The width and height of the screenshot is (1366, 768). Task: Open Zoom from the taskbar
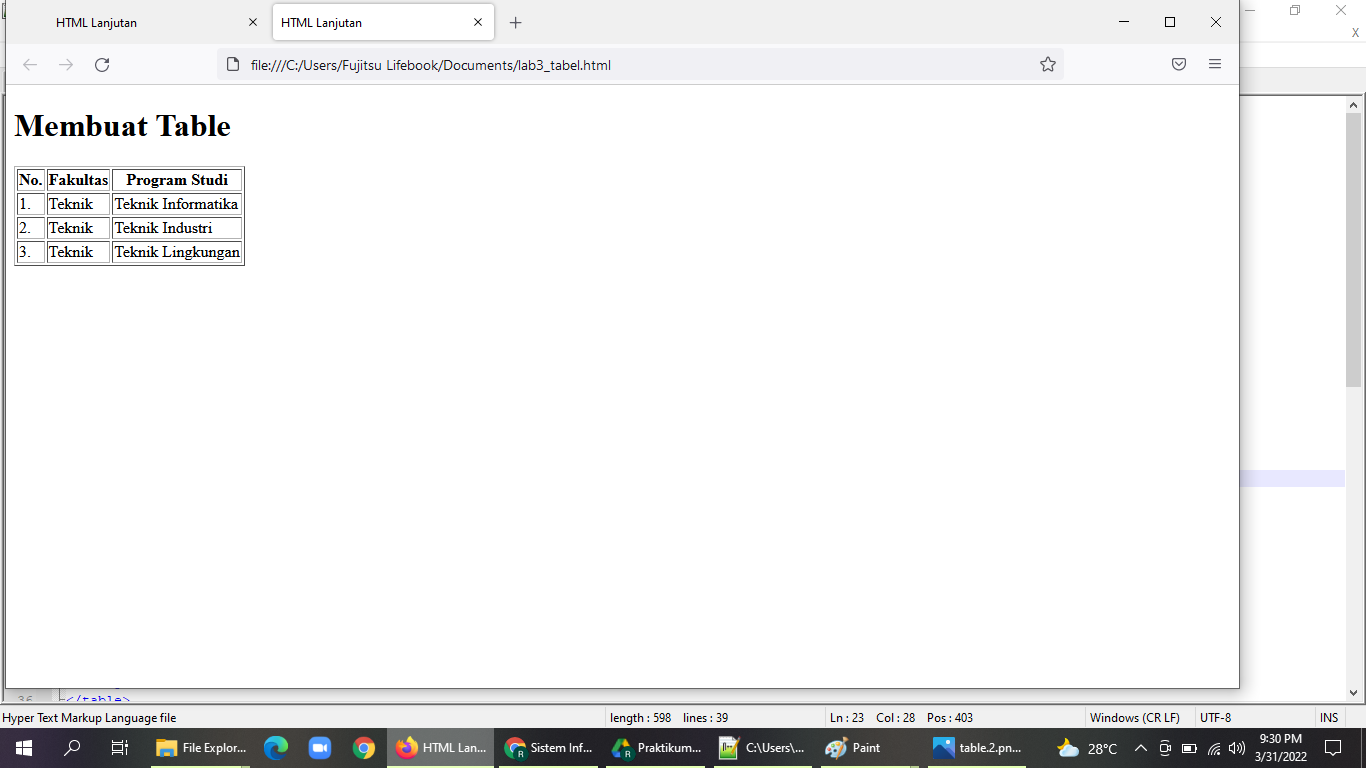(320, 748)
